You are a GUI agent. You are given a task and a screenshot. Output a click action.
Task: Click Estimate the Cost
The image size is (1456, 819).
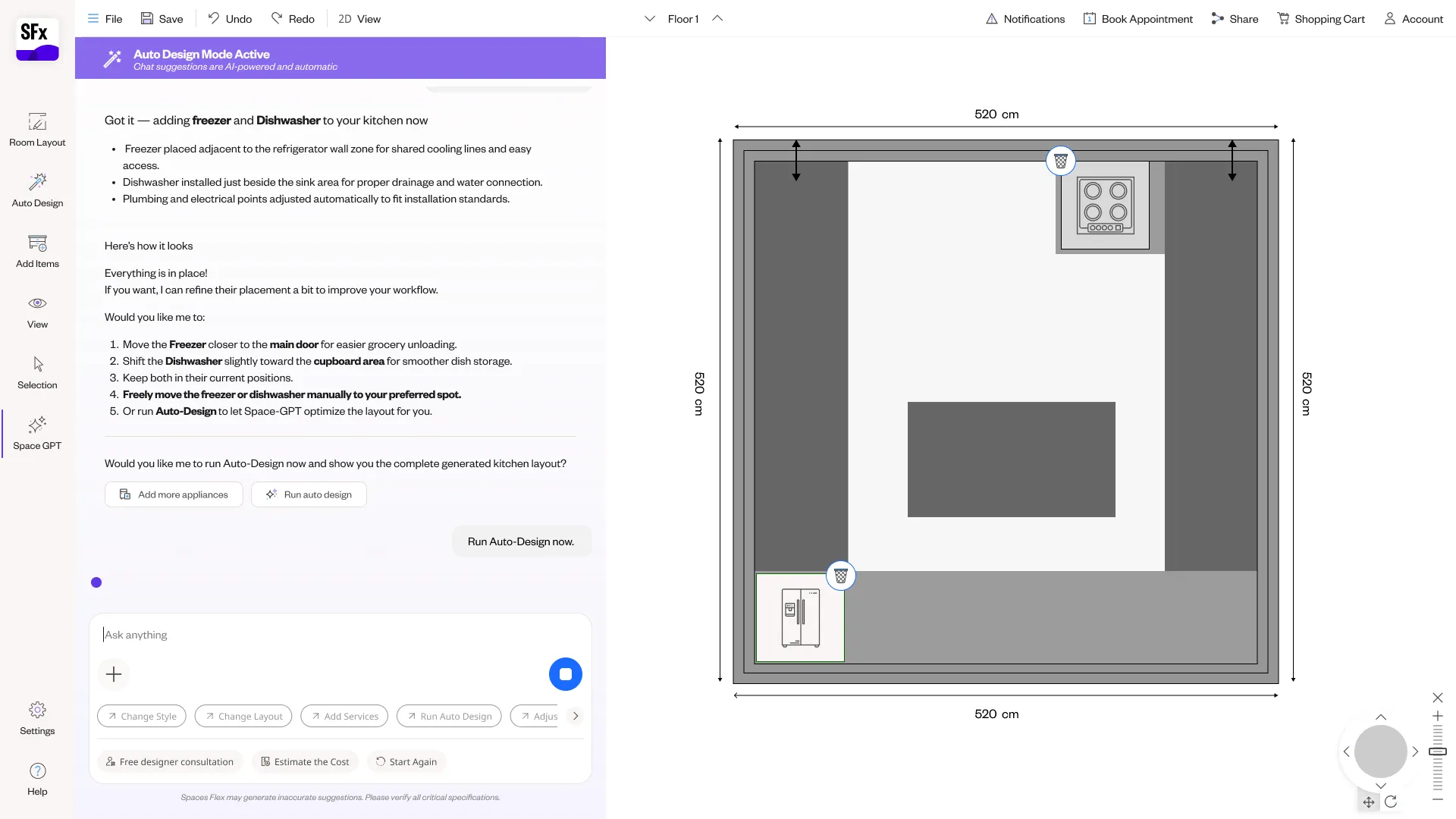pyautogui.click(x=305, y=761)
